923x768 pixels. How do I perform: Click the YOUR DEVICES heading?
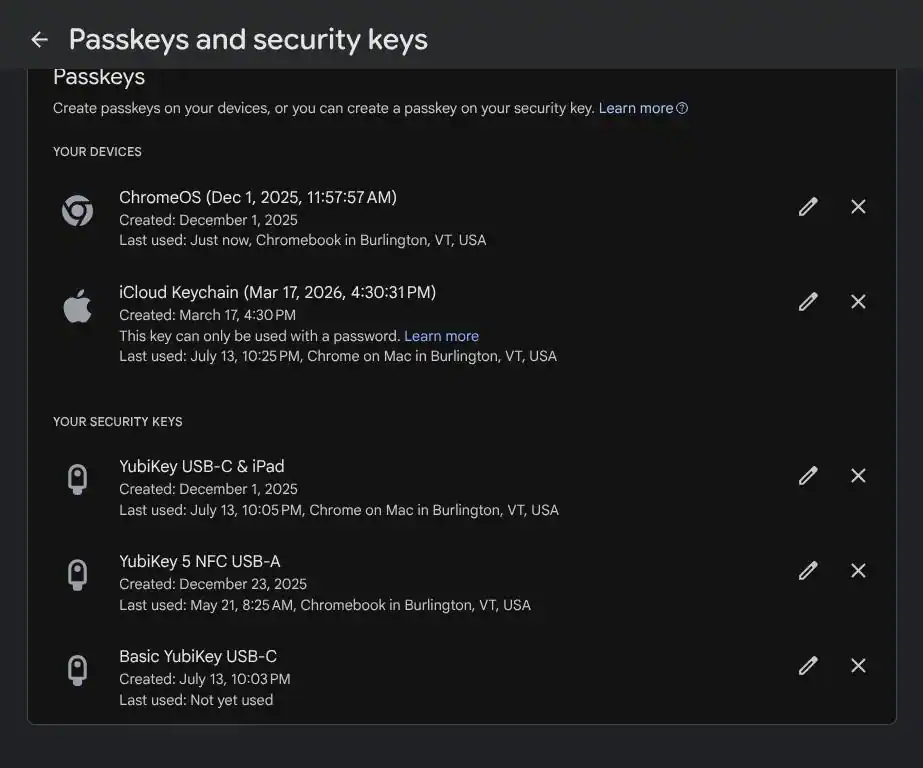pos(97,152)
